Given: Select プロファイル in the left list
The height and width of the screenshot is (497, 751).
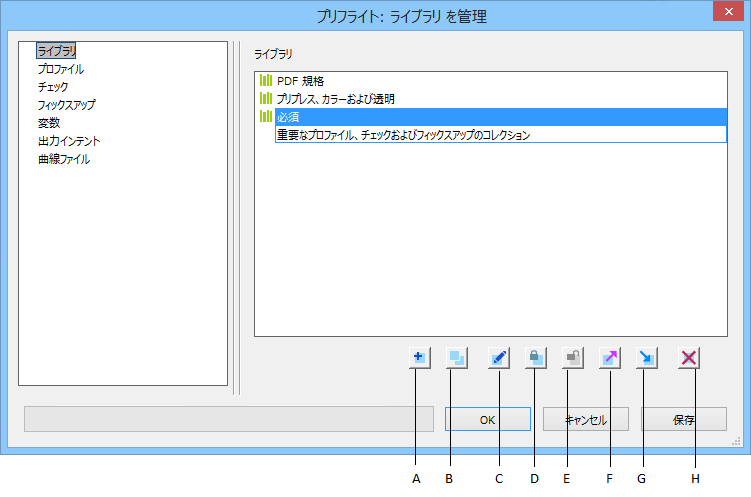Looking at the screenshot, I should [x=61, y=69].
